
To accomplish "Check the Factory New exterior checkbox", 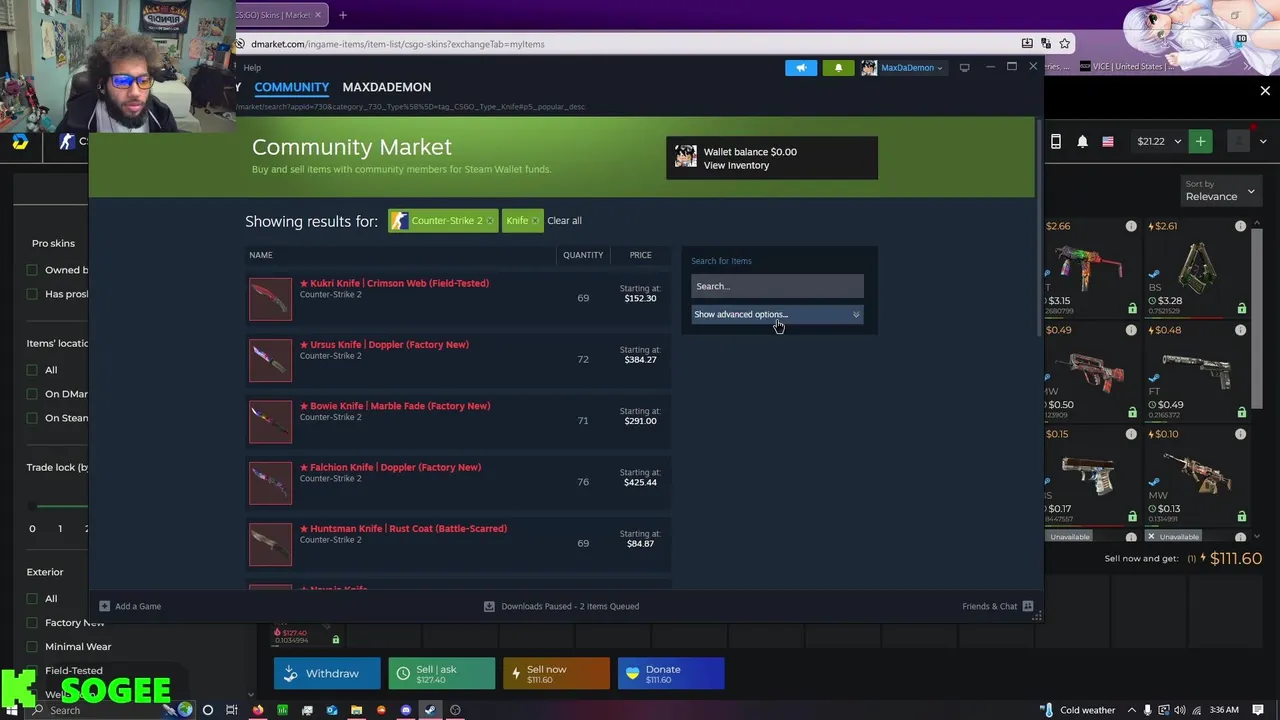I will click(32, 622).
